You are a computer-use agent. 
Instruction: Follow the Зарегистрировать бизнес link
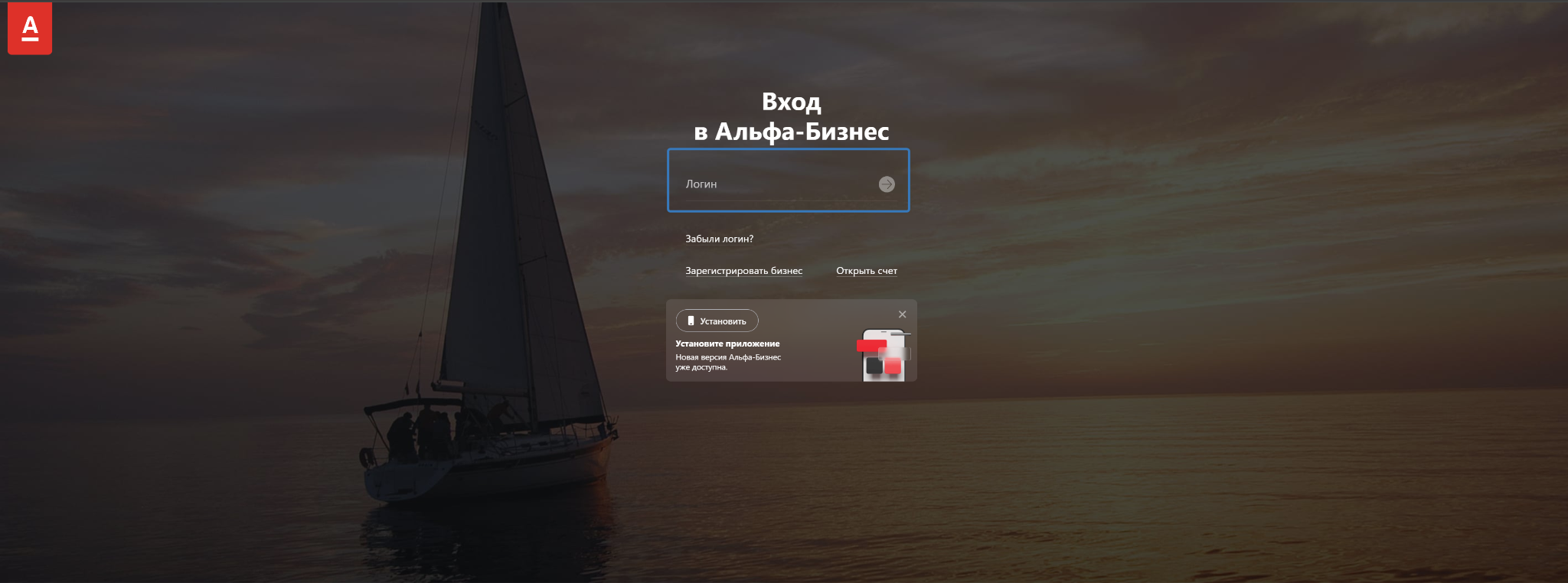tap(743, 271)
